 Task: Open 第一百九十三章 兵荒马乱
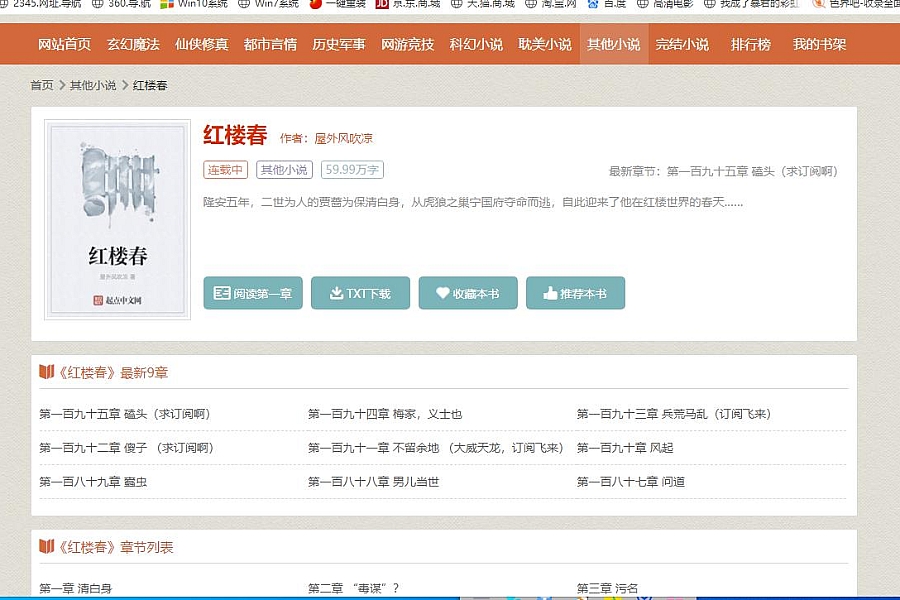(x=674, y=414)
